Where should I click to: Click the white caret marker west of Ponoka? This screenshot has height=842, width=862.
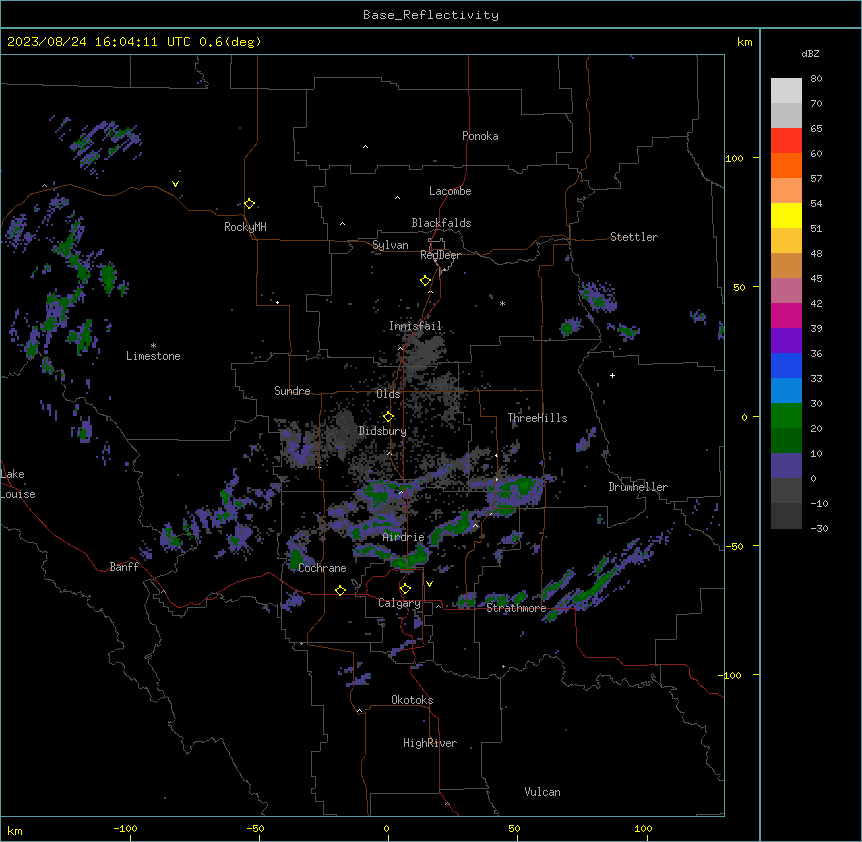click(x=365, y=147)
